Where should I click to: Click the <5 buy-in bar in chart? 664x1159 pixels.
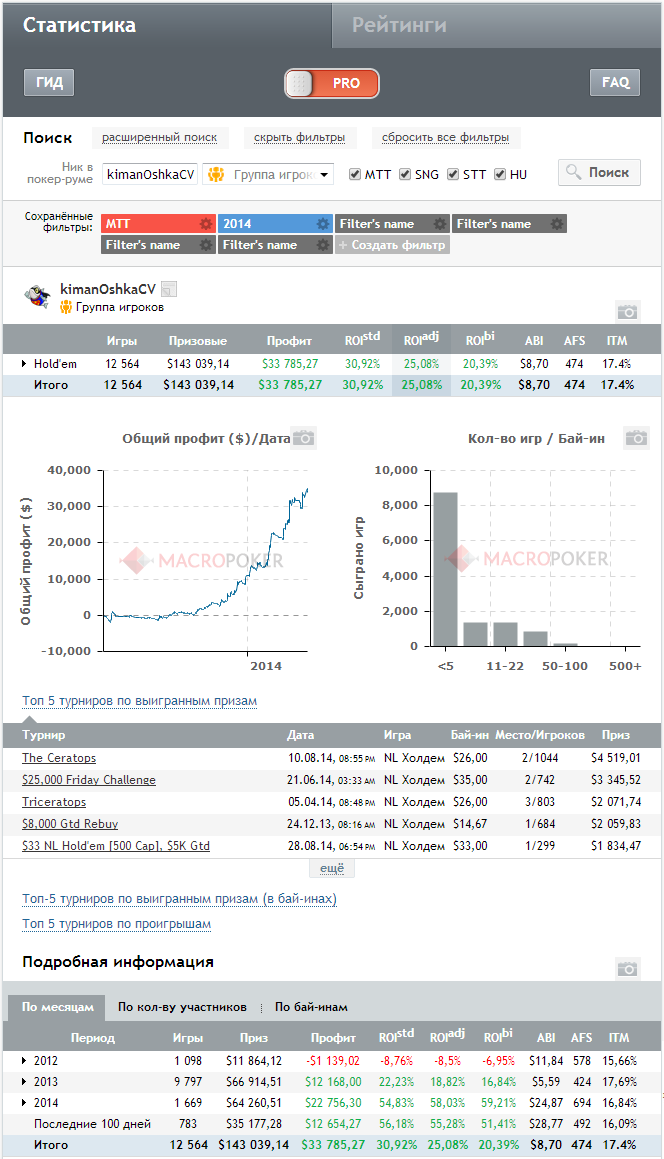(x=445, y=569)
